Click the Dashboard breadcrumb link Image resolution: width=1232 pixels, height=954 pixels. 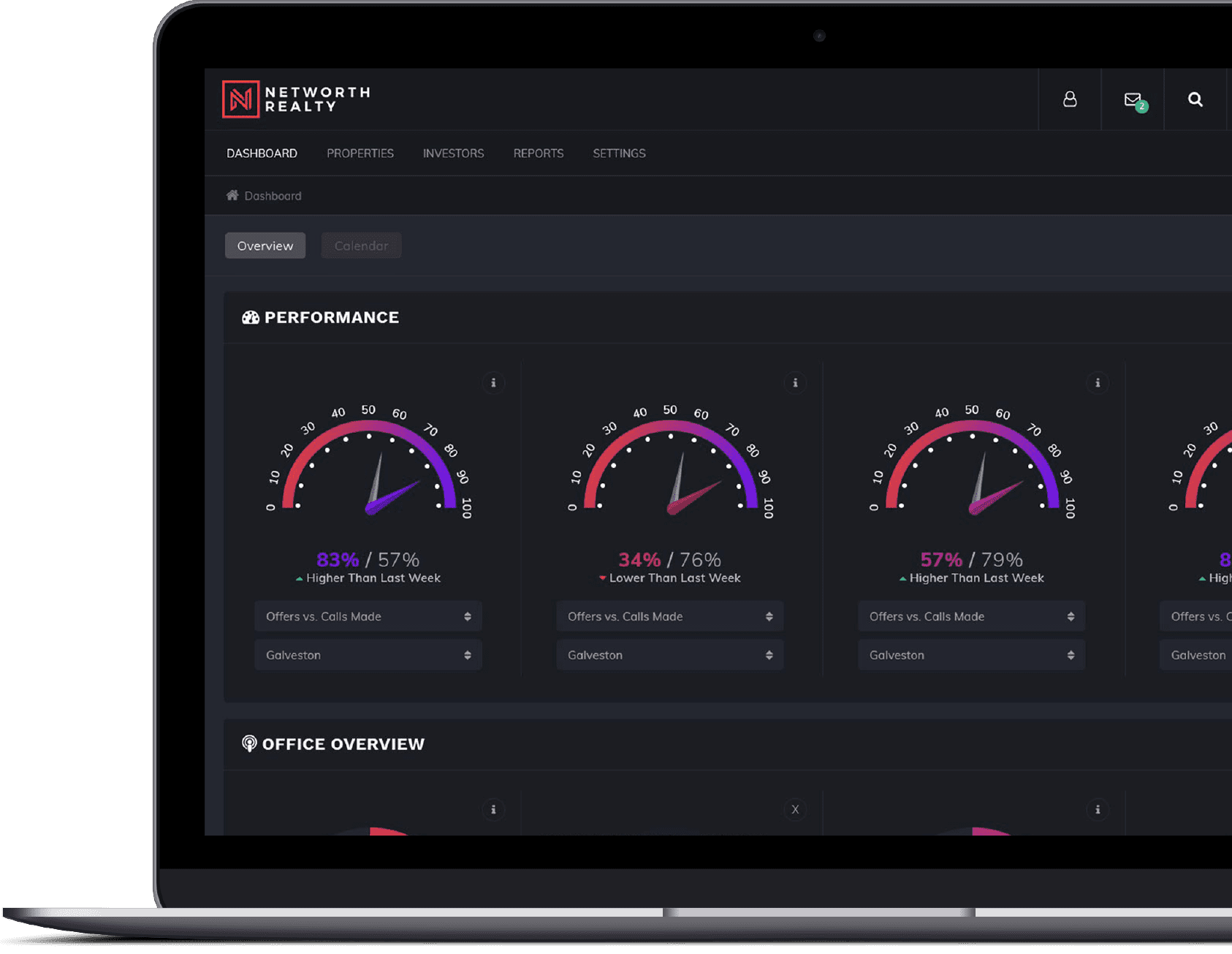(x=273, y=196)
